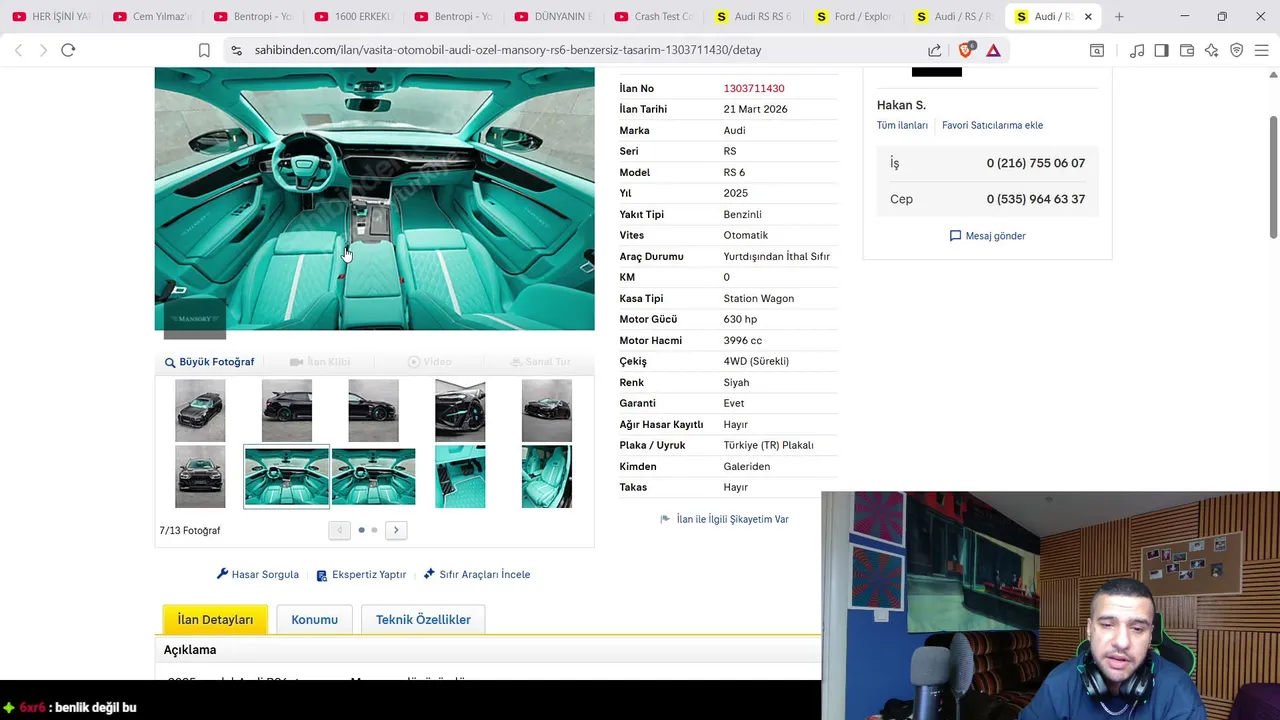Open the music playlist icon
This screenshot has height=720, width=1280.
coord(1137,50)
